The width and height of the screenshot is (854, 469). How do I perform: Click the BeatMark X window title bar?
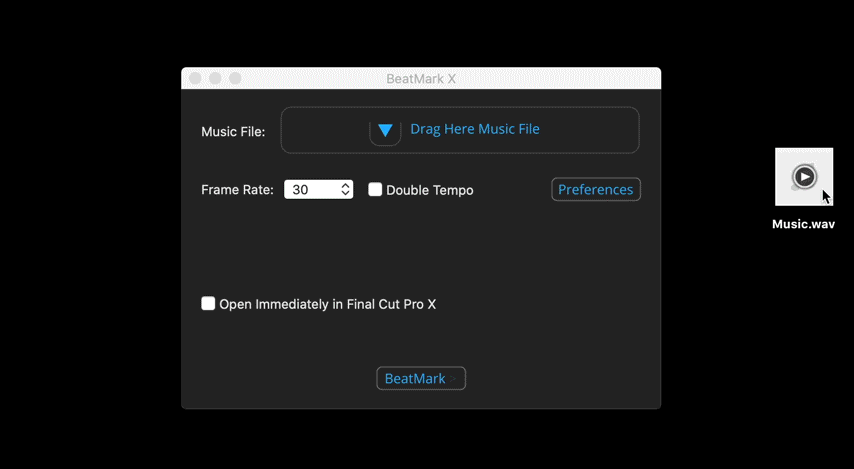click(x=421, y=78)
